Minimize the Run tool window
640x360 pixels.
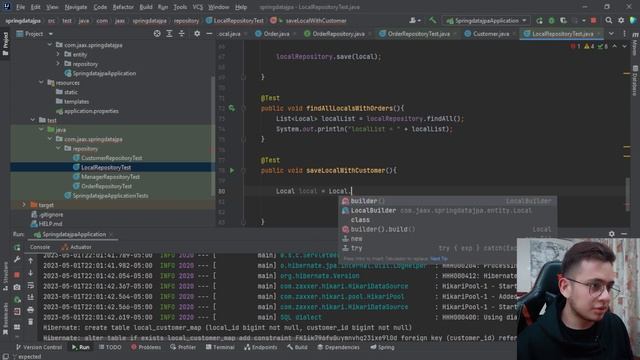pos(624,234)
